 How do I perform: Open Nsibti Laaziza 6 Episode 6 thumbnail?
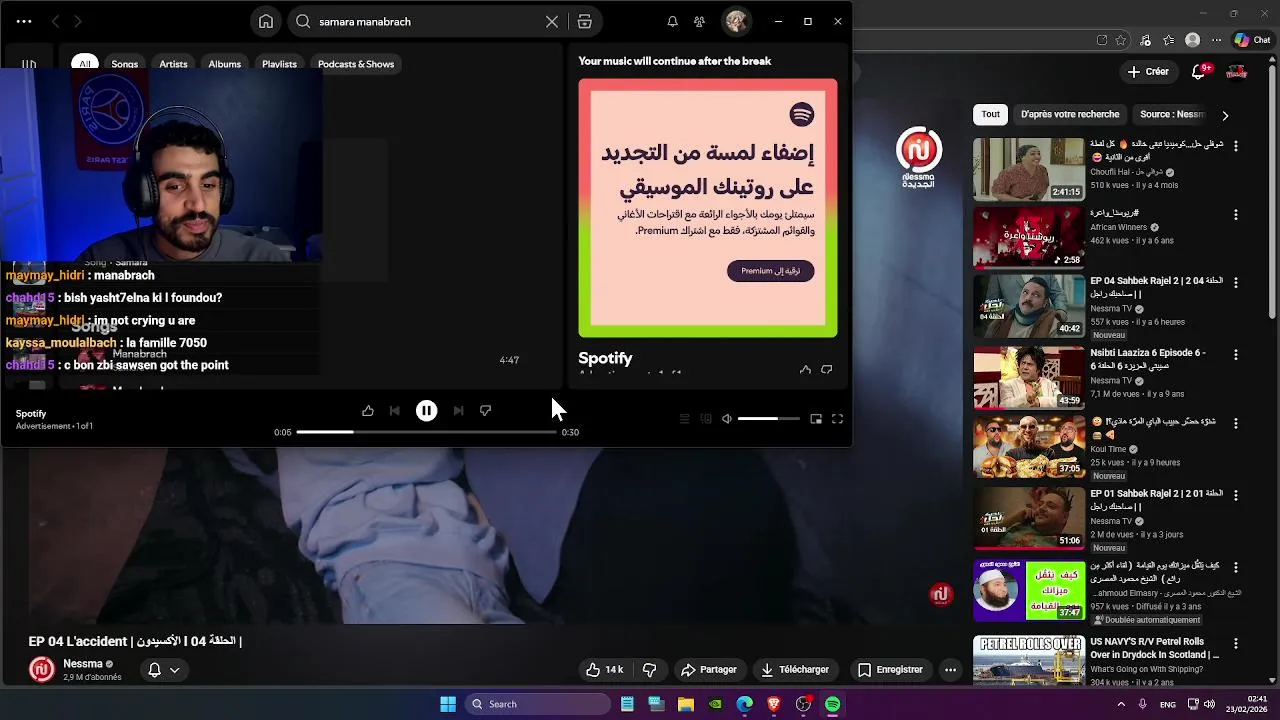1029,378
